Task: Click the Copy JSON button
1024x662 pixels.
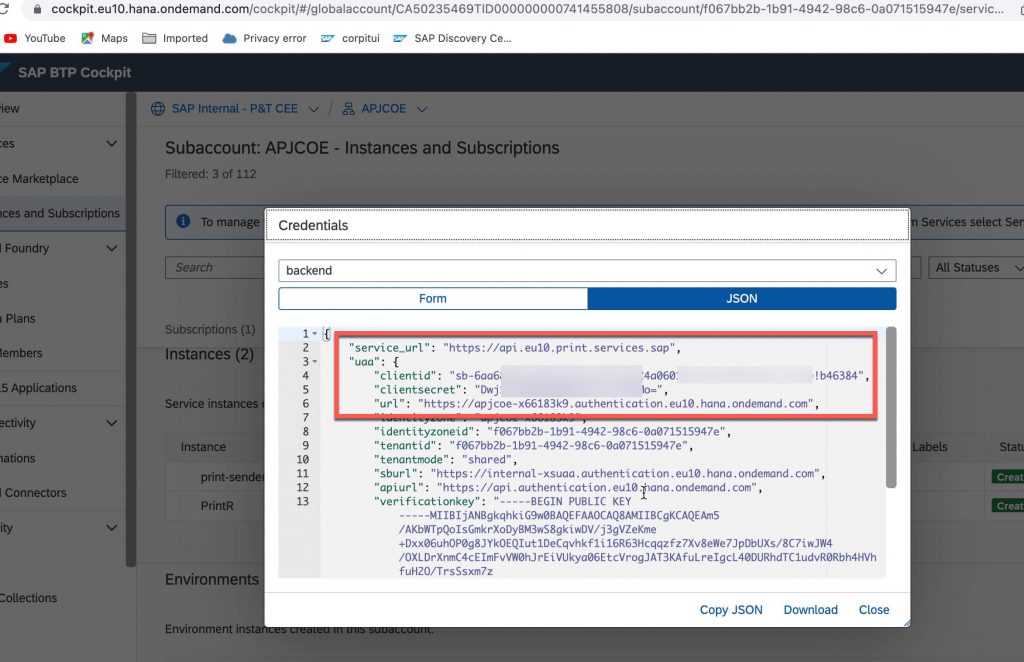Action: click(731, 610)
